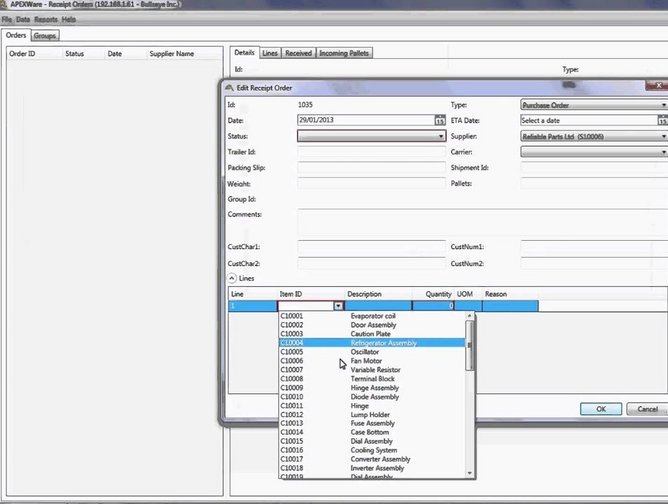Sort orders by Supplier Name column header
Image resolution: width=668 pixels, height=504 pixels.
[184, 54]
